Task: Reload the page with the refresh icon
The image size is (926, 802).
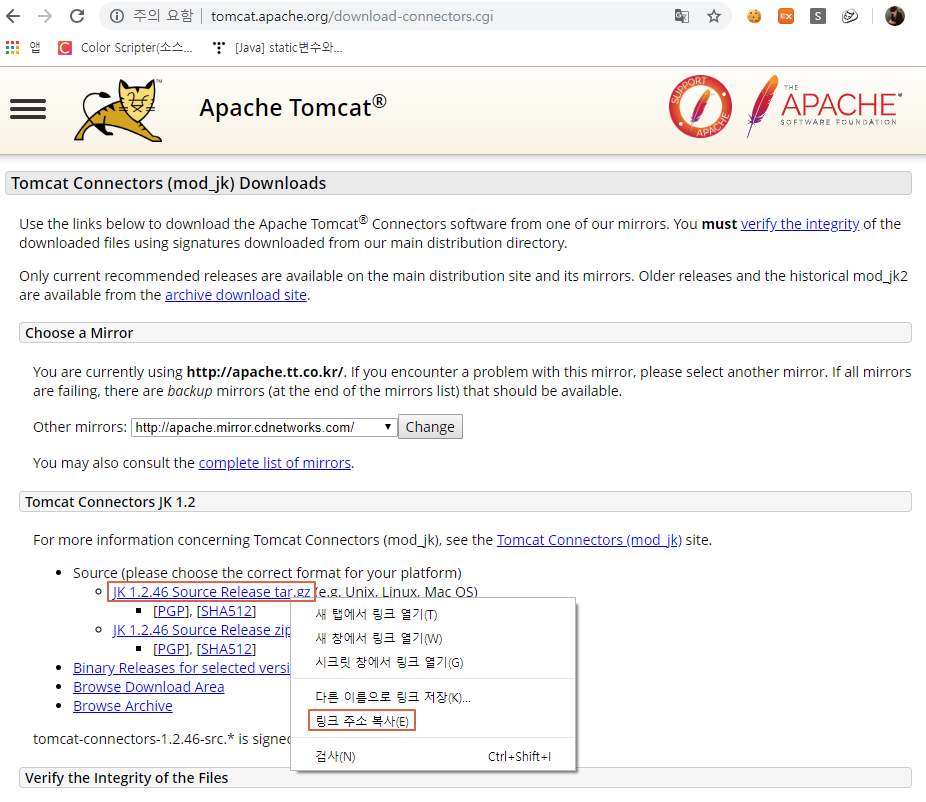Action: tap(77, 16)
